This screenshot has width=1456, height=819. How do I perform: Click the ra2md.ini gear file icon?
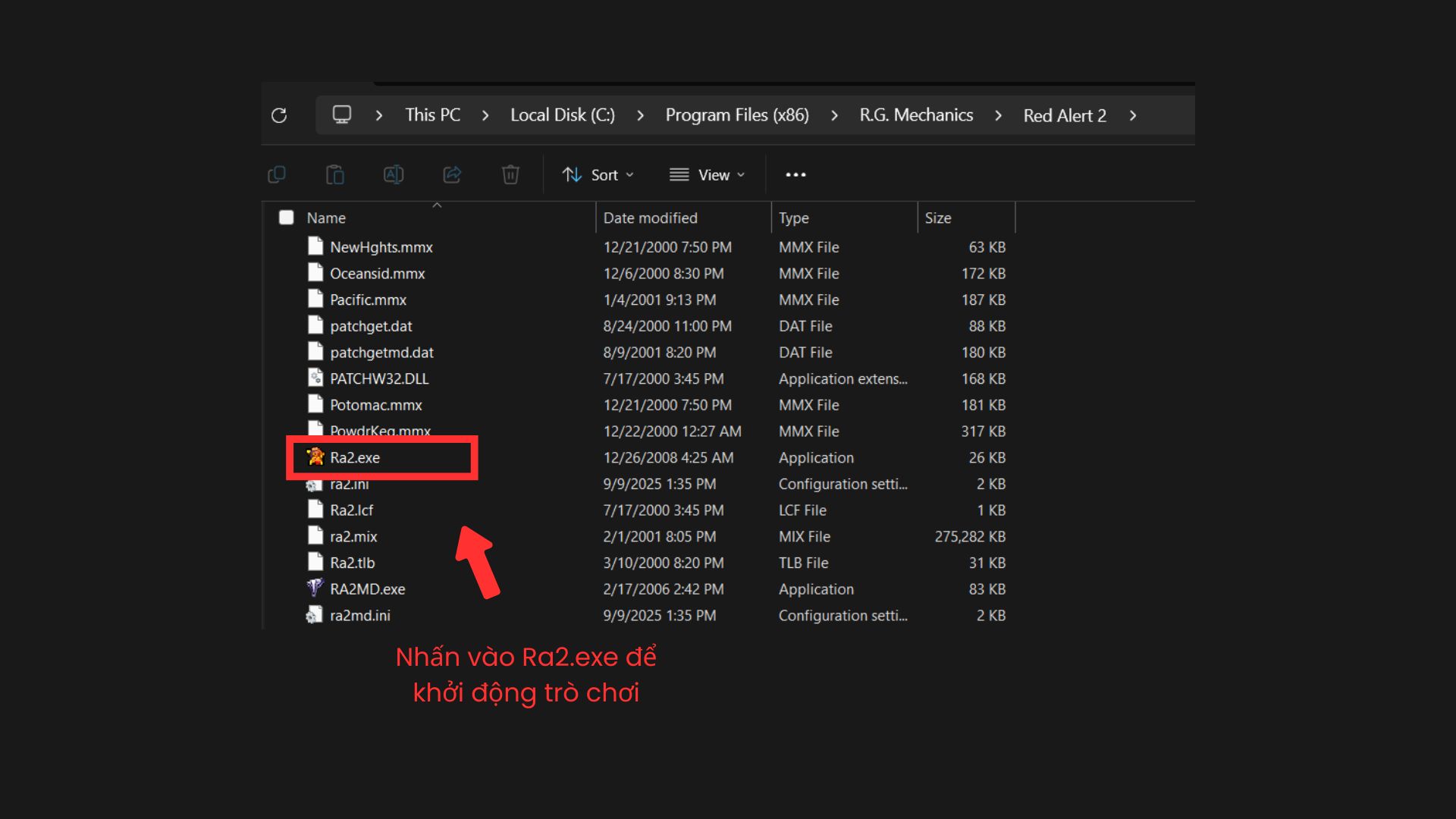pos(314,615)
